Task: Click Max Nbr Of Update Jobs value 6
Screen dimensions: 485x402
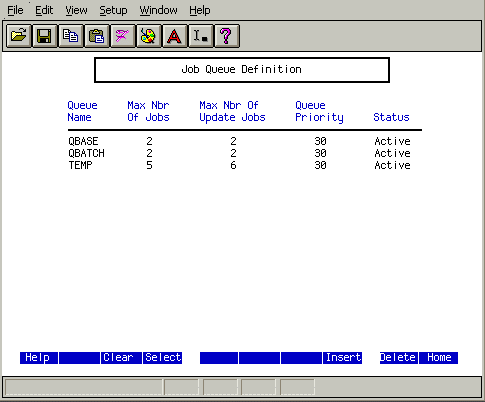Action: [233, 165]
